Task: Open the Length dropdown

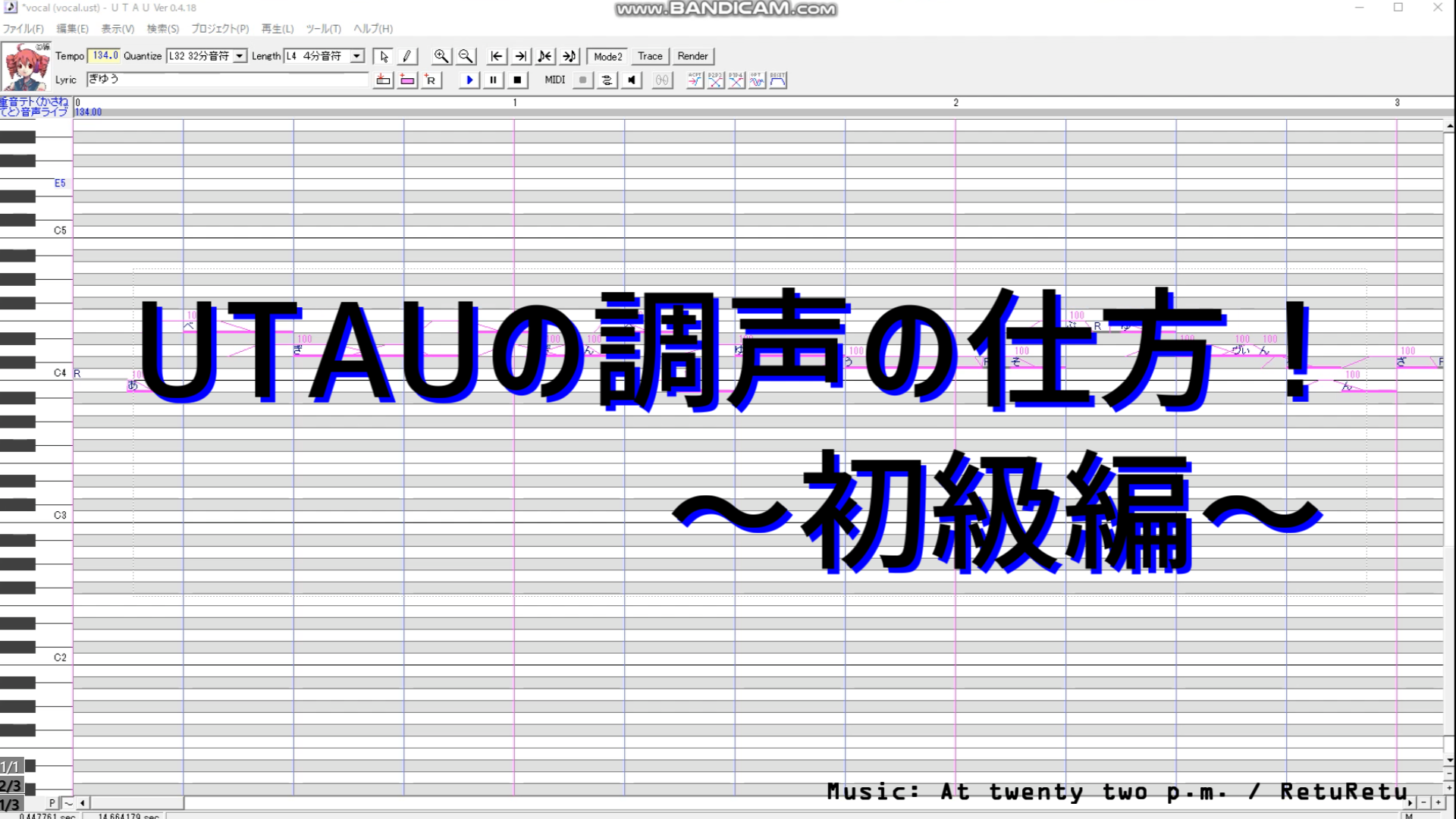Action: pos(356,56)
